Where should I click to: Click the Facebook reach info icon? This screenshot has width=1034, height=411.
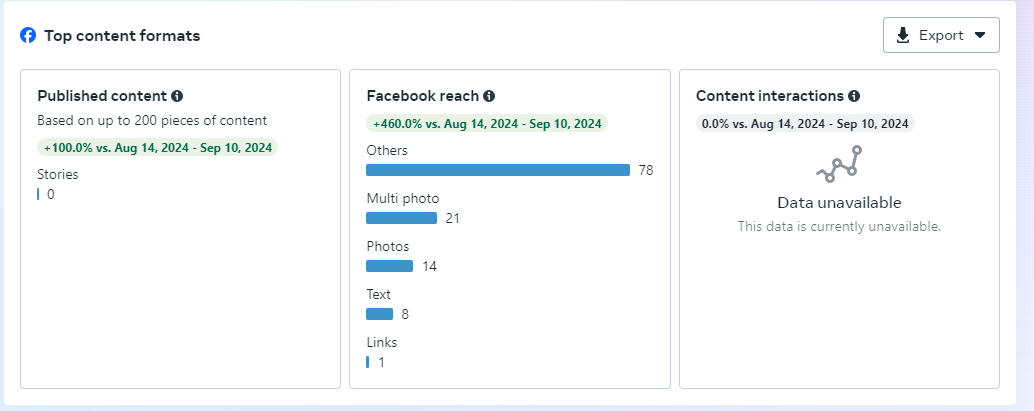[x=489, y=96]
